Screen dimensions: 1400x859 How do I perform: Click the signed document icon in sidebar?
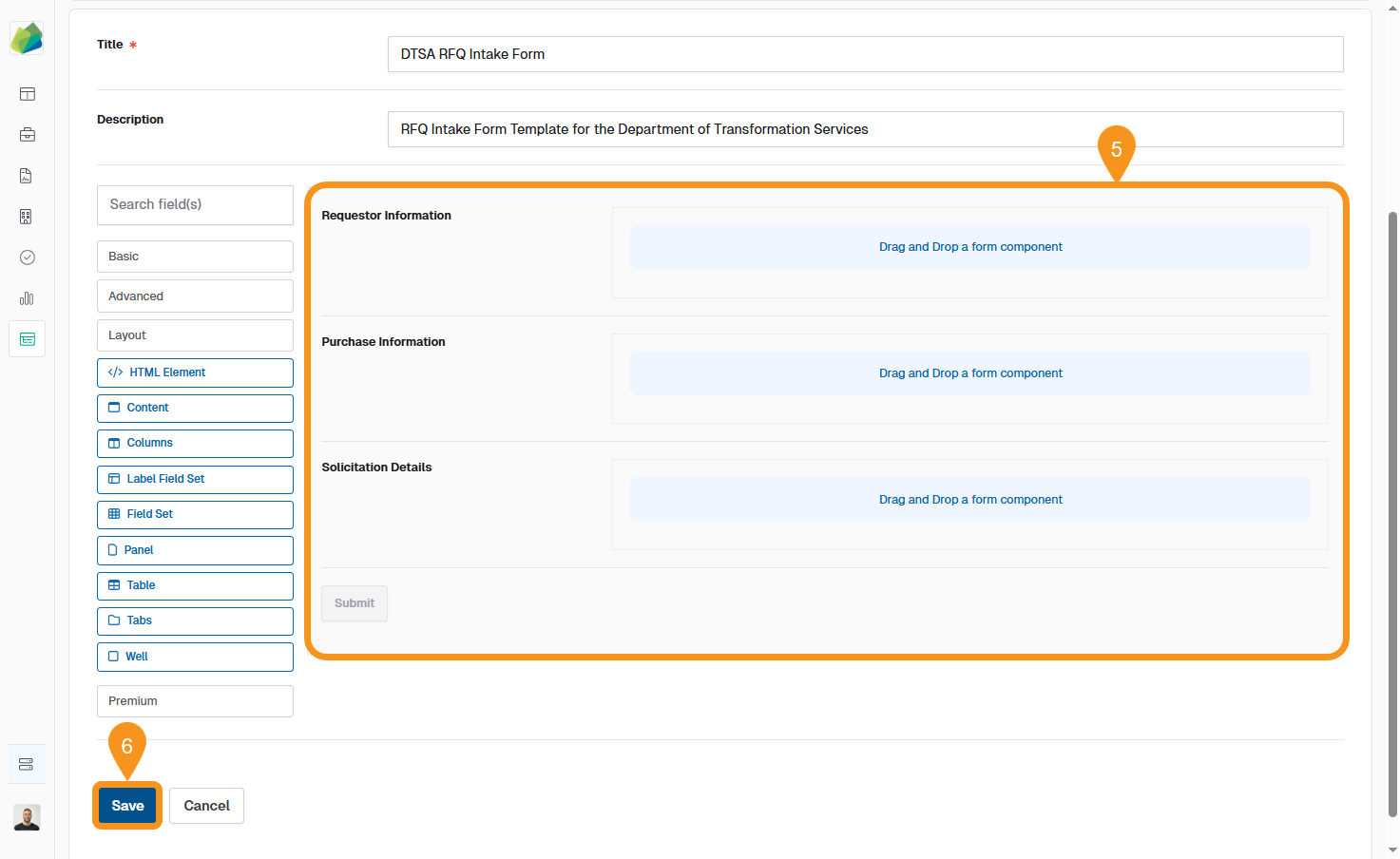pos(27,176)
